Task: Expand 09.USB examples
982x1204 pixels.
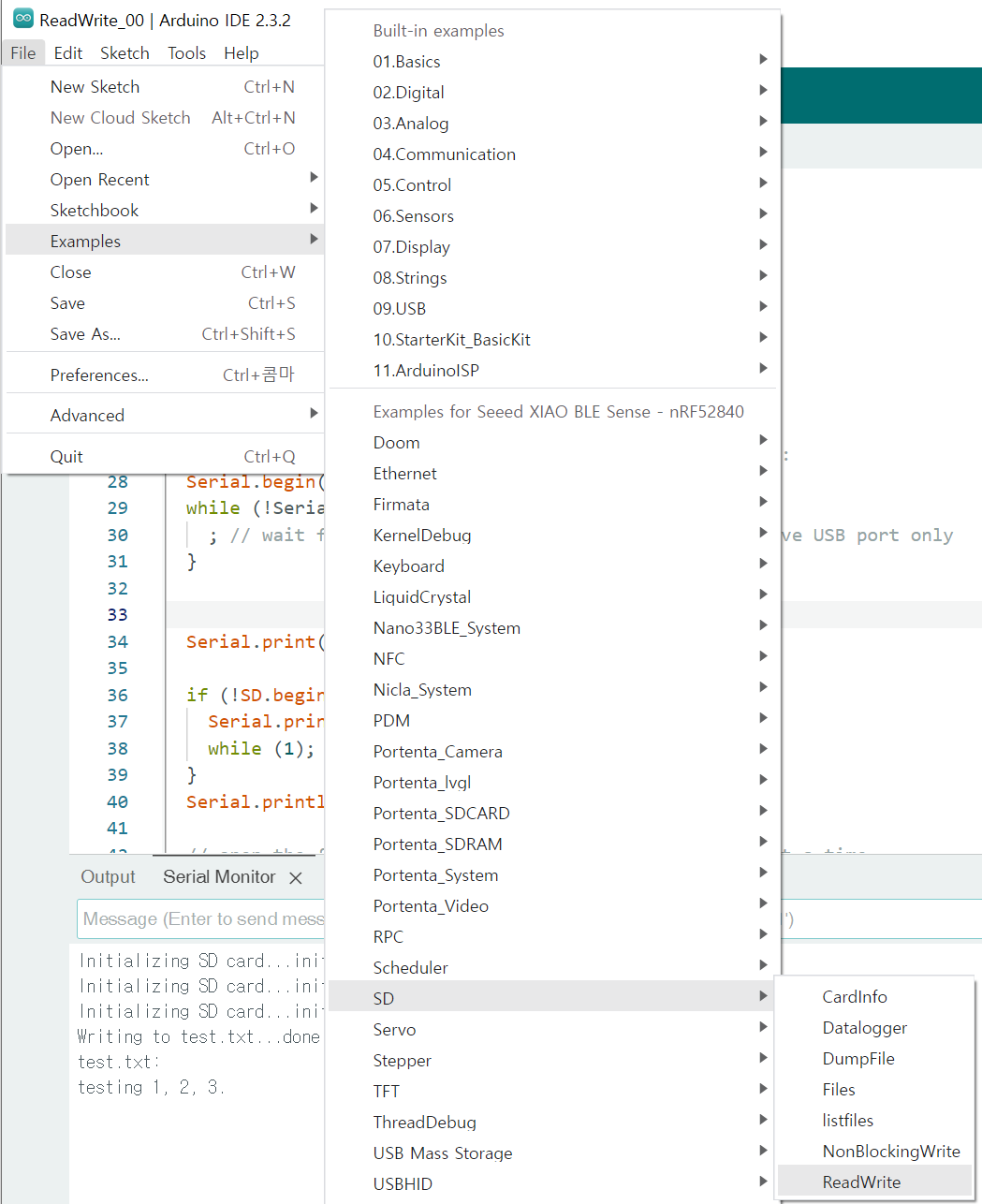Action: point(553,309)
